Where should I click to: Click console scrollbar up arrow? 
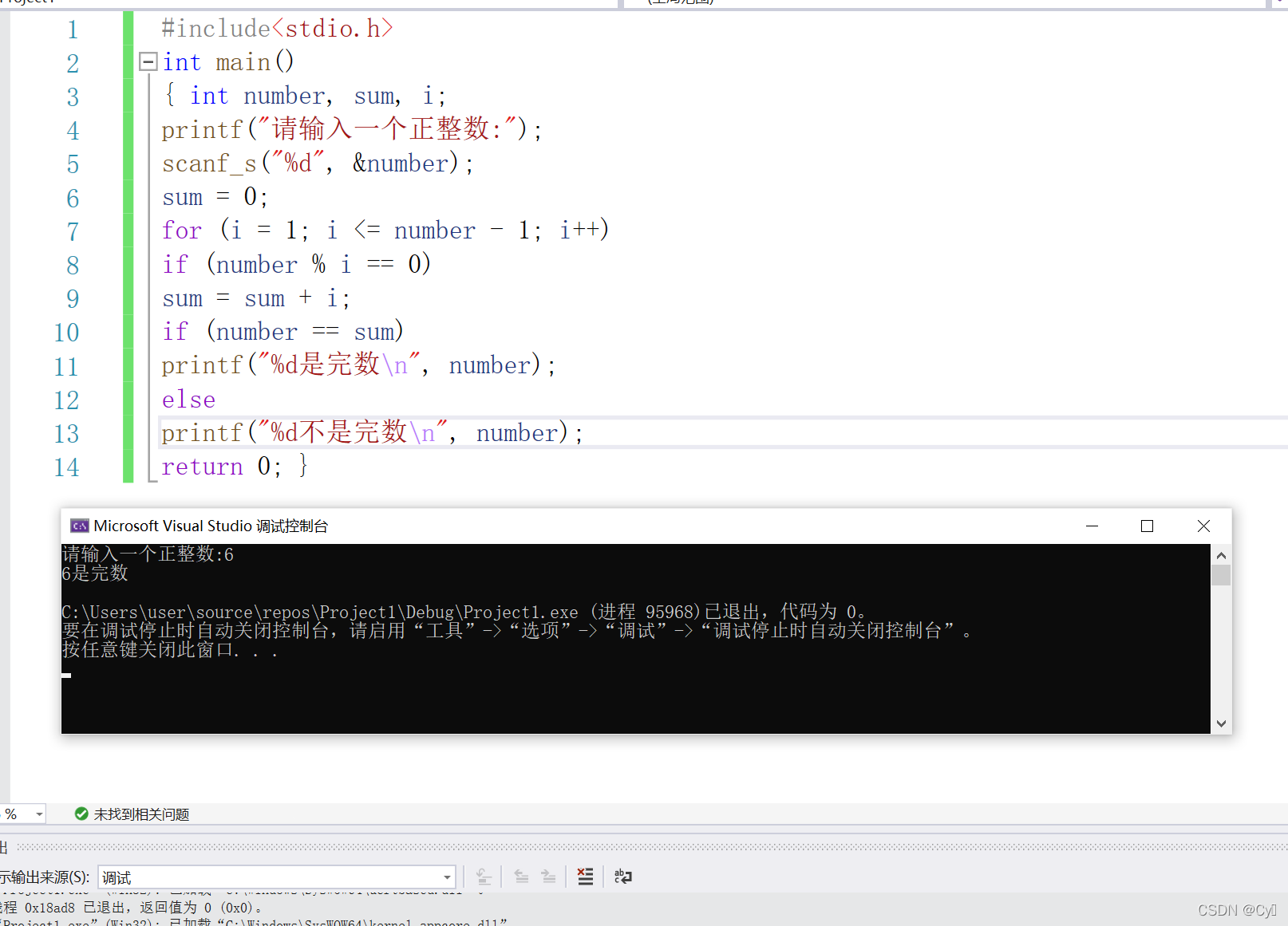pos(1221,555)
